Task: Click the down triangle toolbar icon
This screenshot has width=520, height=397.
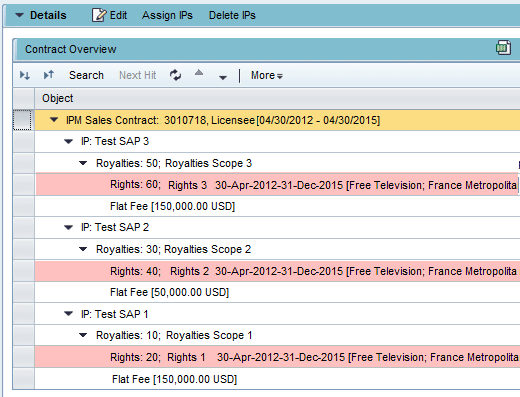Action: coord(223,78)
